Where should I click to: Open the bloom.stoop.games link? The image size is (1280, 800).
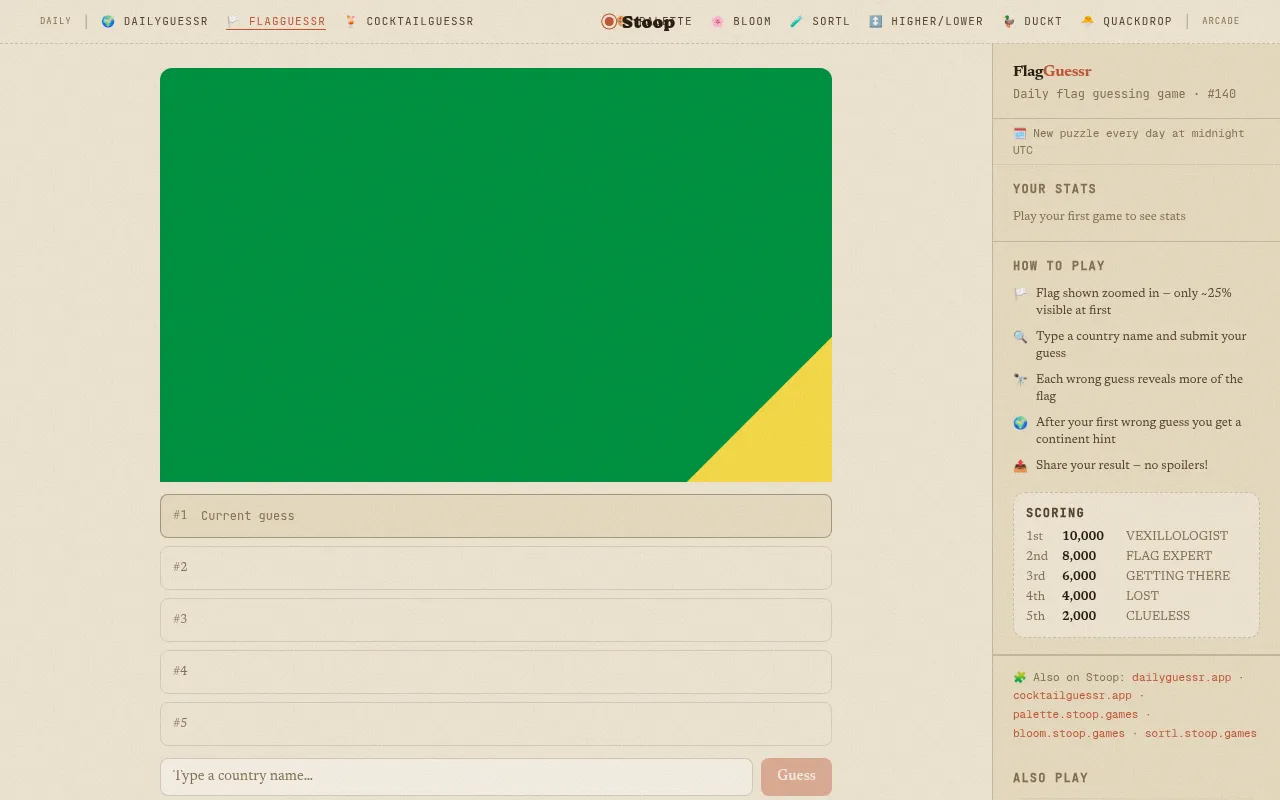coord(1069,734)
